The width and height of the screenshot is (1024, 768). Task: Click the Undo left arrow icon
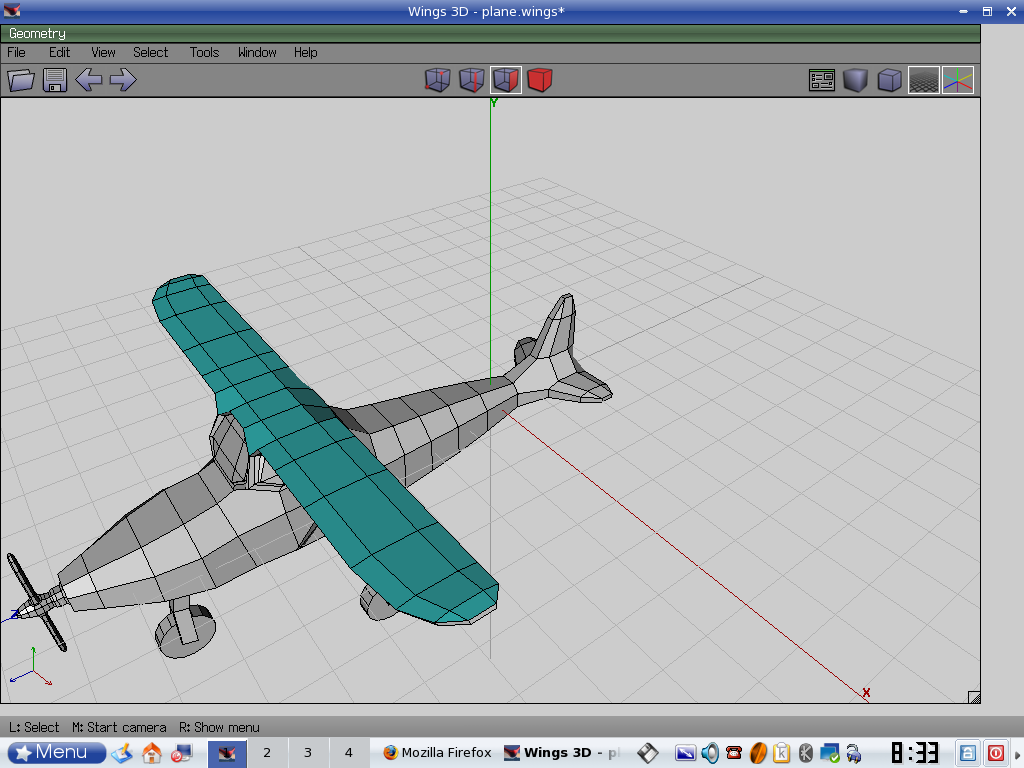[x=89, y=80]
